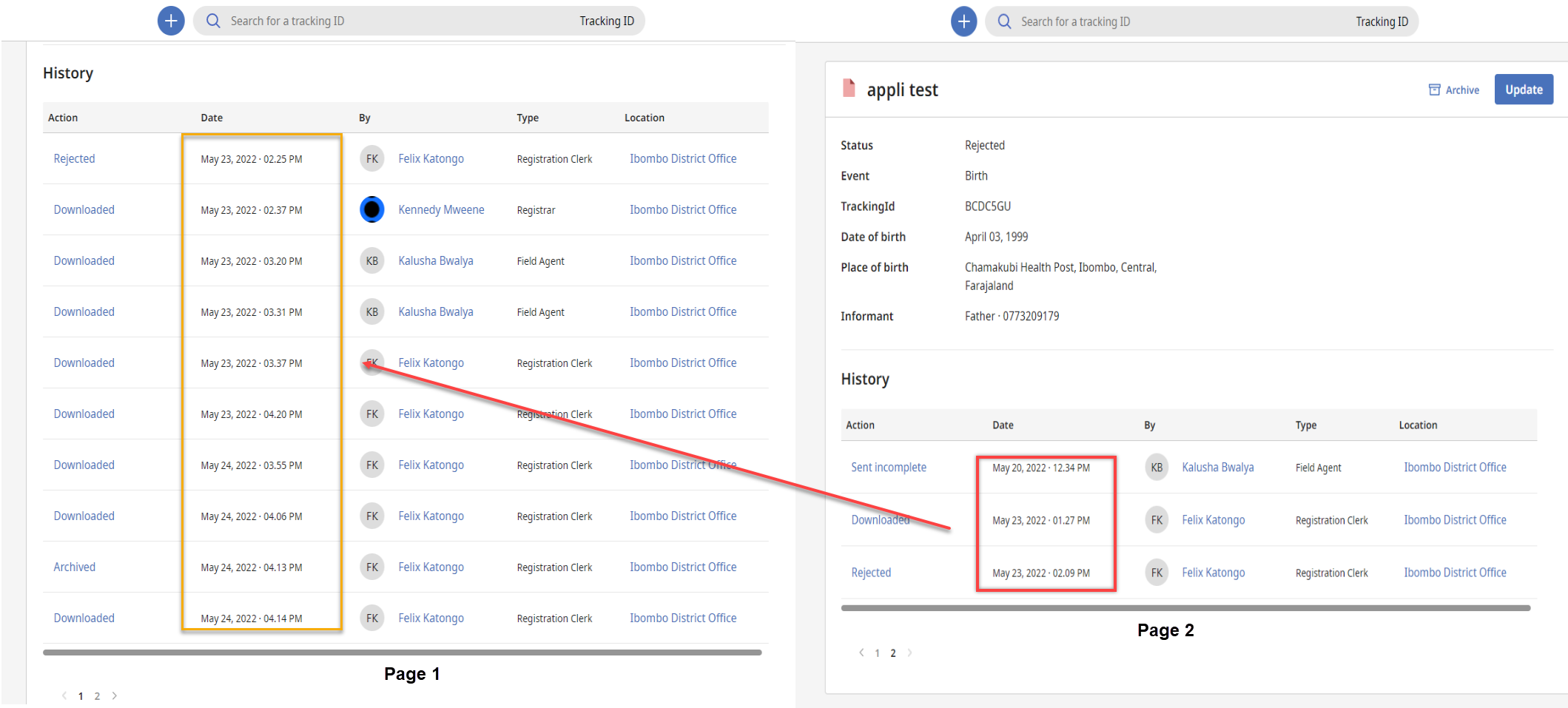1568x708 pixels.
Task: Click the plus icon above Page 1 search bar
Action: [170, 21]
